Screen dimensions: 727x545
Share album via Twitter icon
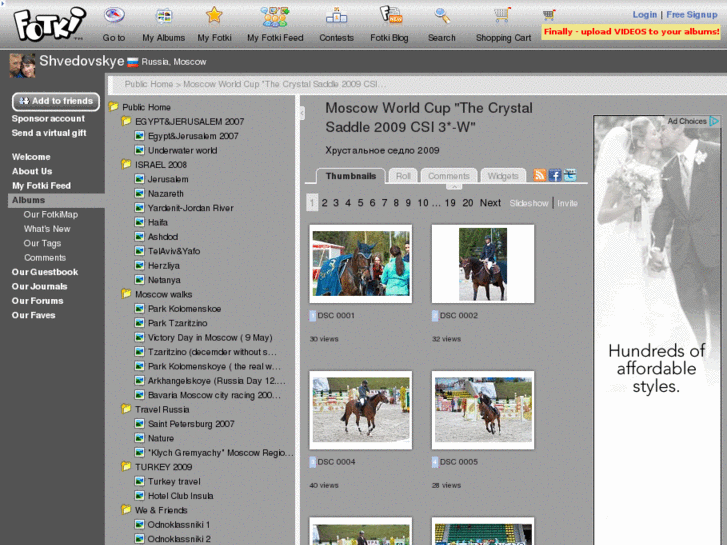(x=570, y=175)
